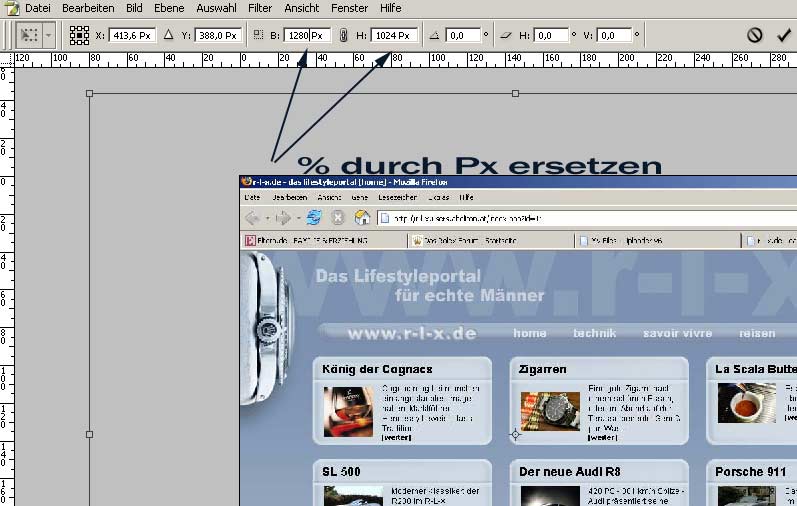The width and height of the screenshot is (797, 506).
Task: Click the top-middle transform handle
Action: [x=515, y=94]
